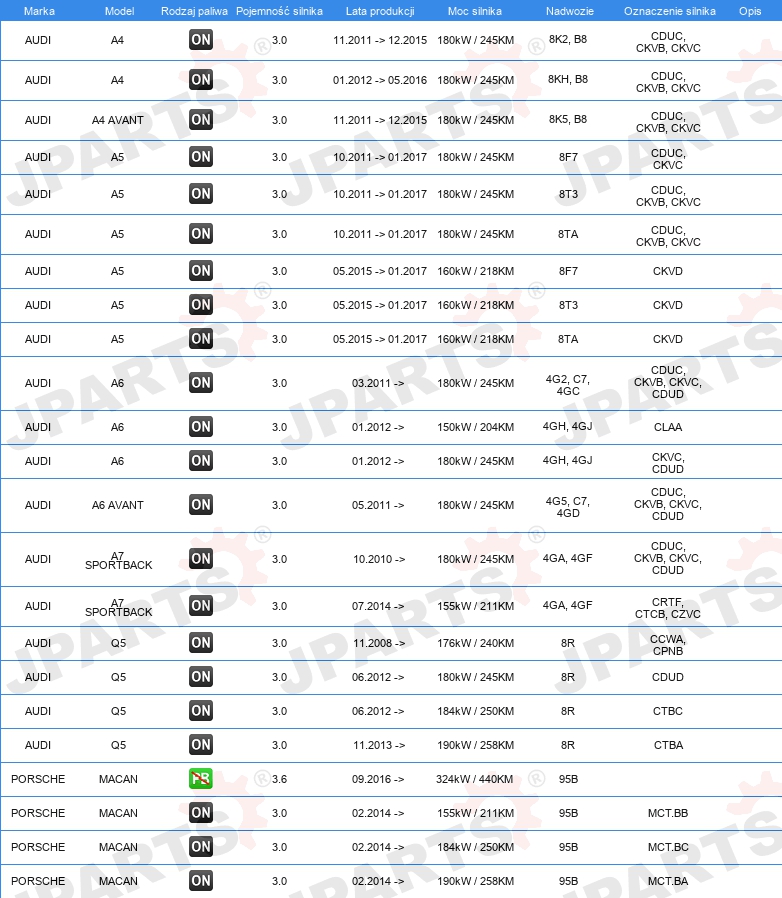Screen dimensions: 782x898
Task: Click the production date '11.2008 ->'
Action: pos(379,643)
